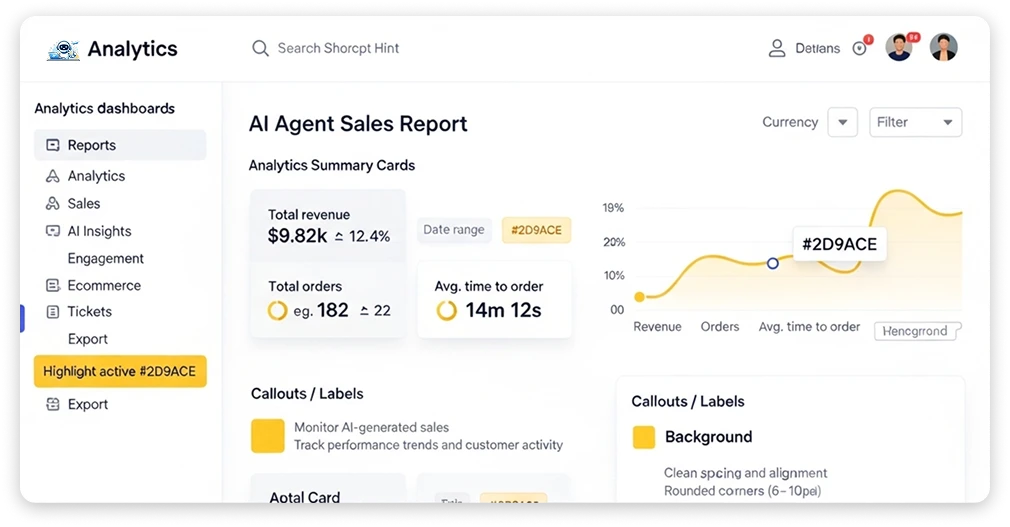Screen dimensions: 1010x527
Task: Open the Date range selector
Action: (453, 229)
